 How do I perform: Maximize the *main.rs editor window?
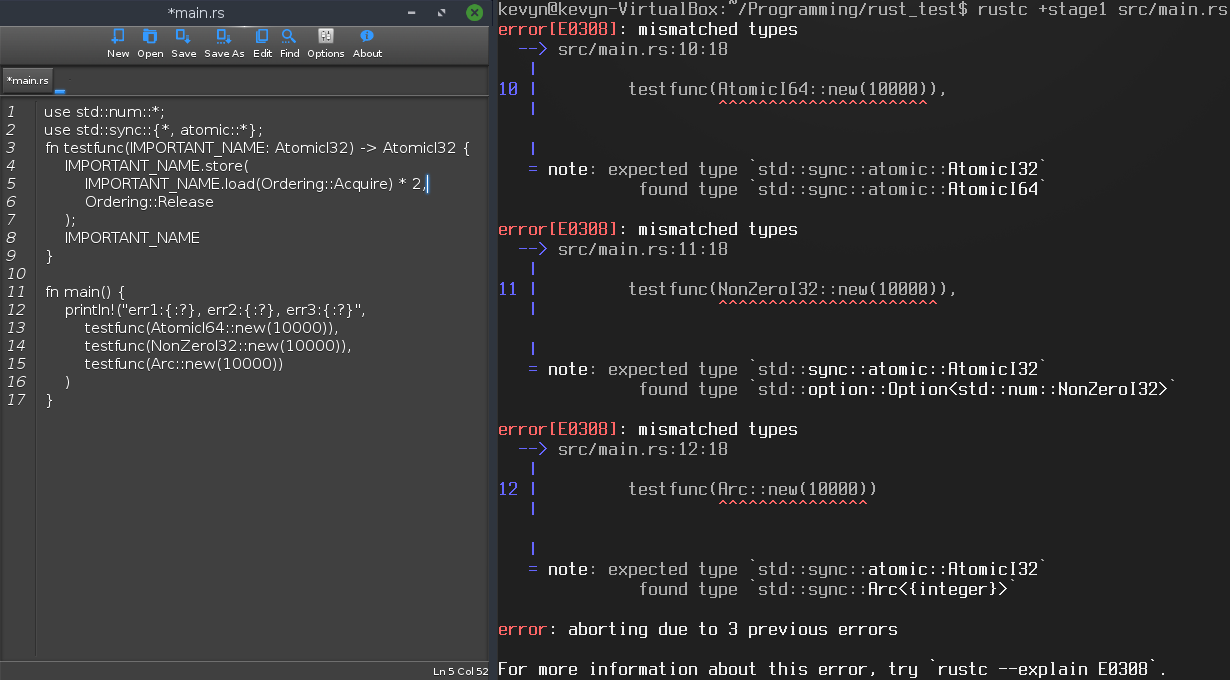[442, 13]
